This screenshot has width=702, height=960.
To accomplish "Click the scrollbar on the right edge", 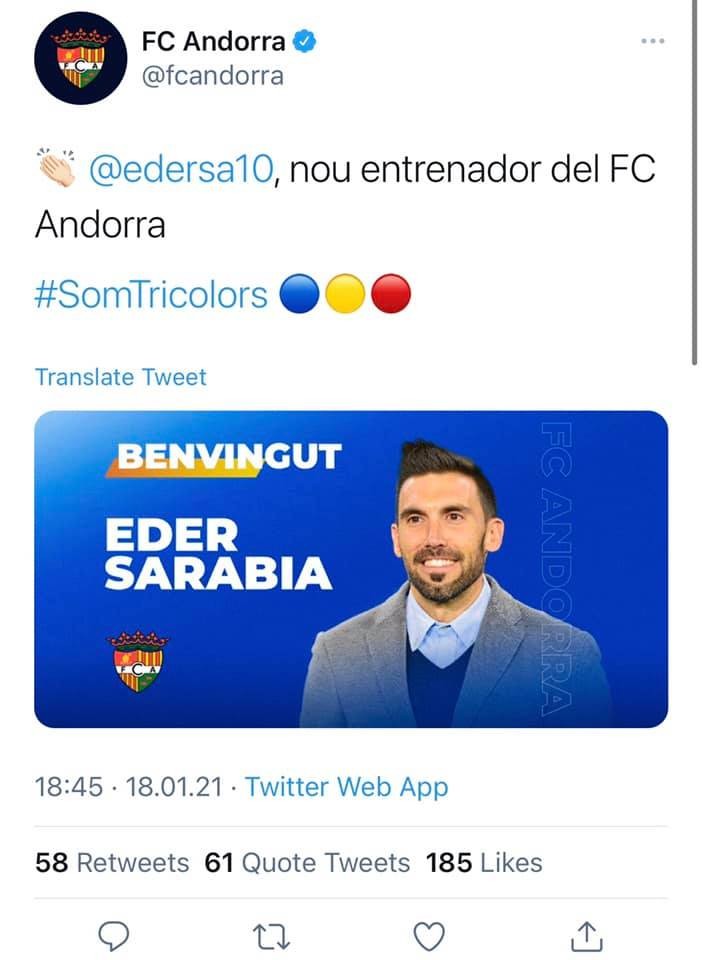I will point(695,184).
